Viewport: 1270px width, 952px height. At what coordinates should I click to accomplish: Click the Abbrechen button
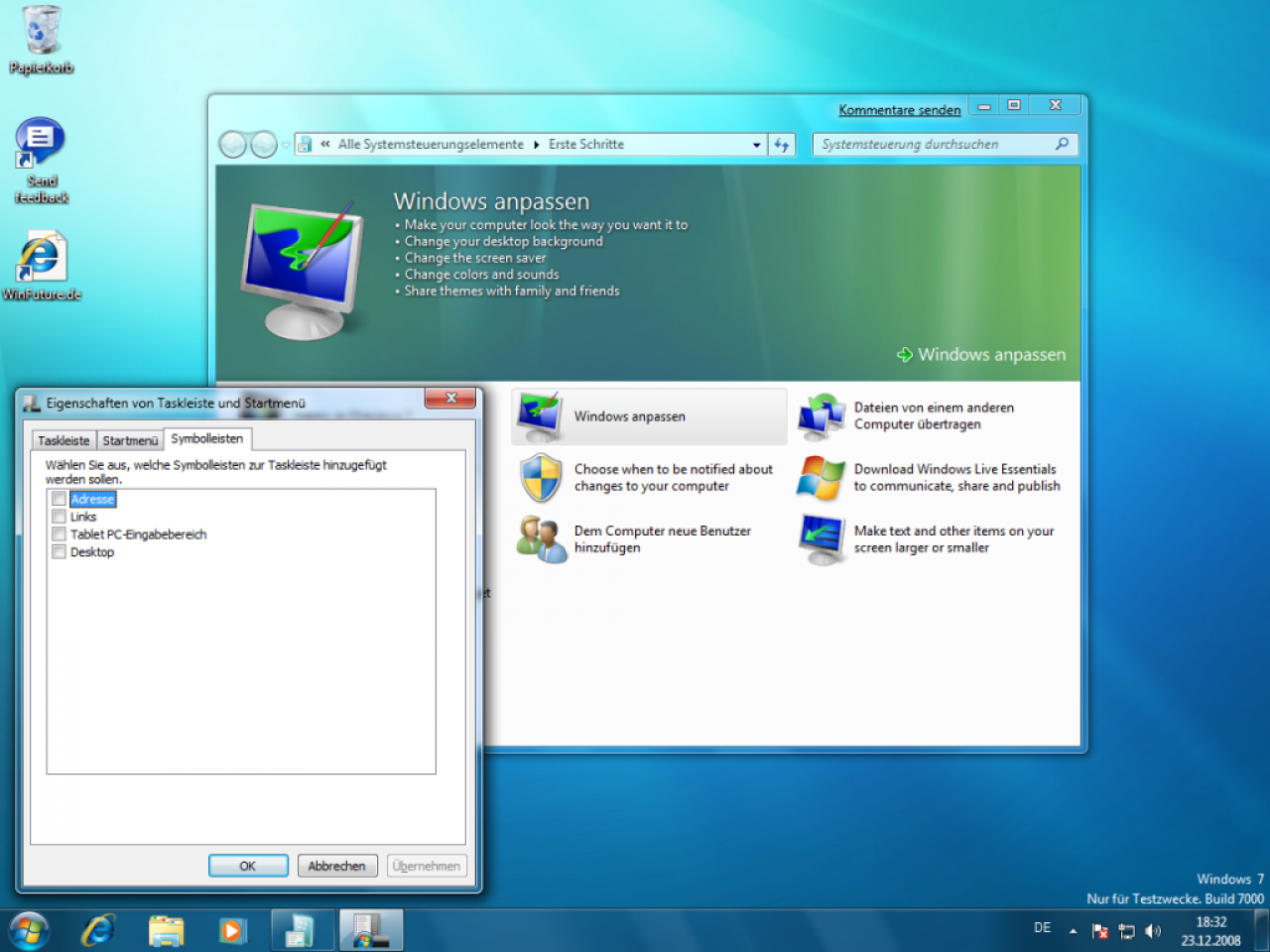(x=337, y=866)
